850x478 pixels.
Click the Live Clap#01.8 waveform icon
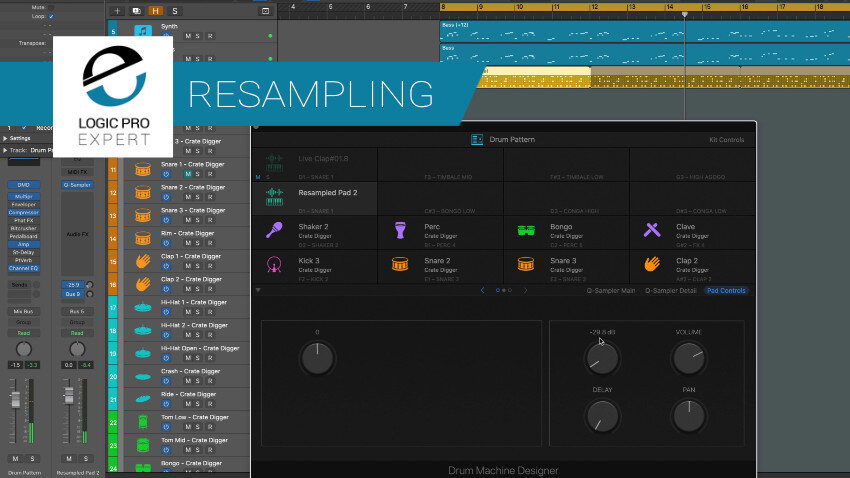pos(274,163)
